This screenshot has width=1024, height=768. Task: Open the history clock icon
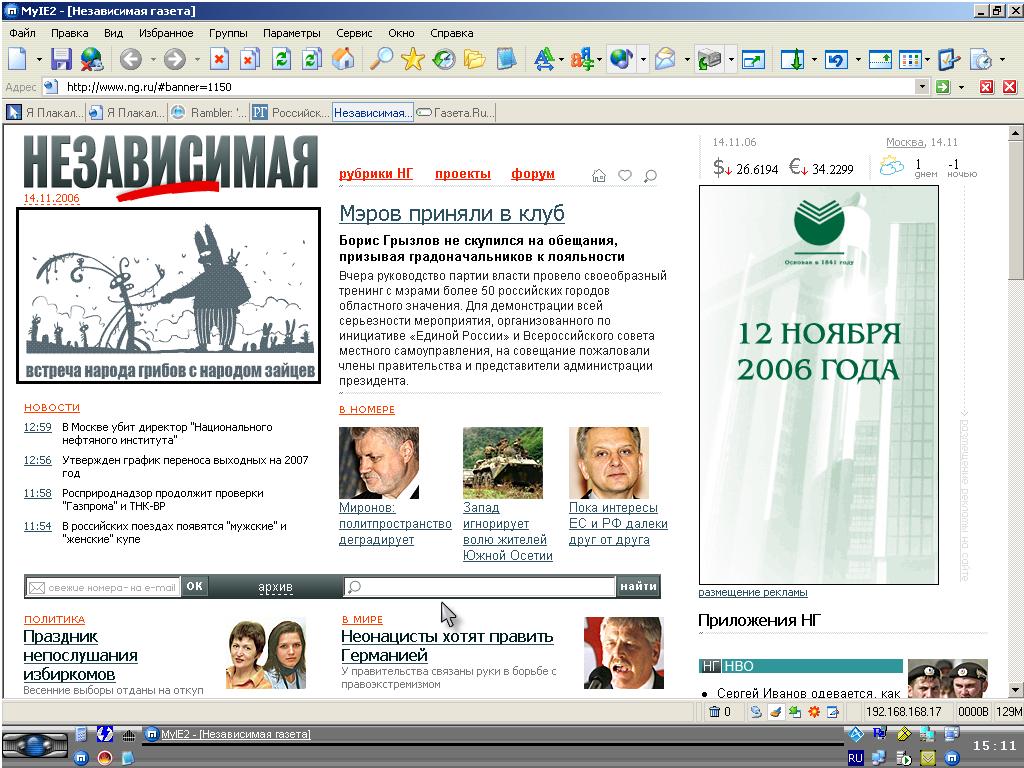click(444, 59)
